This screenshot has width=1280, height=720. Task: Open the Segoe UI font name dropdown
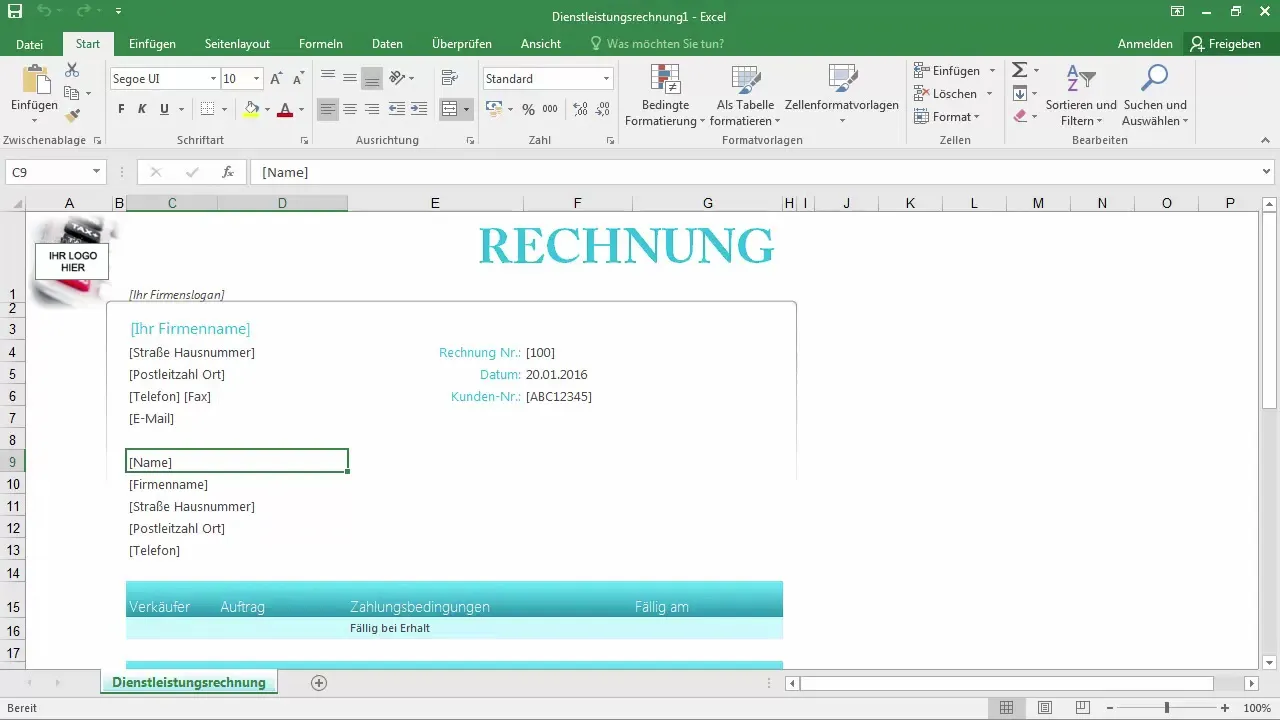213,78
